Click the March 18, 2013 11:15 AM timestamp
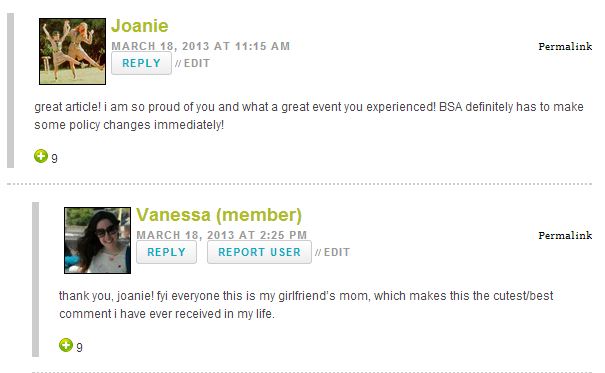 (x=201, y=46)
